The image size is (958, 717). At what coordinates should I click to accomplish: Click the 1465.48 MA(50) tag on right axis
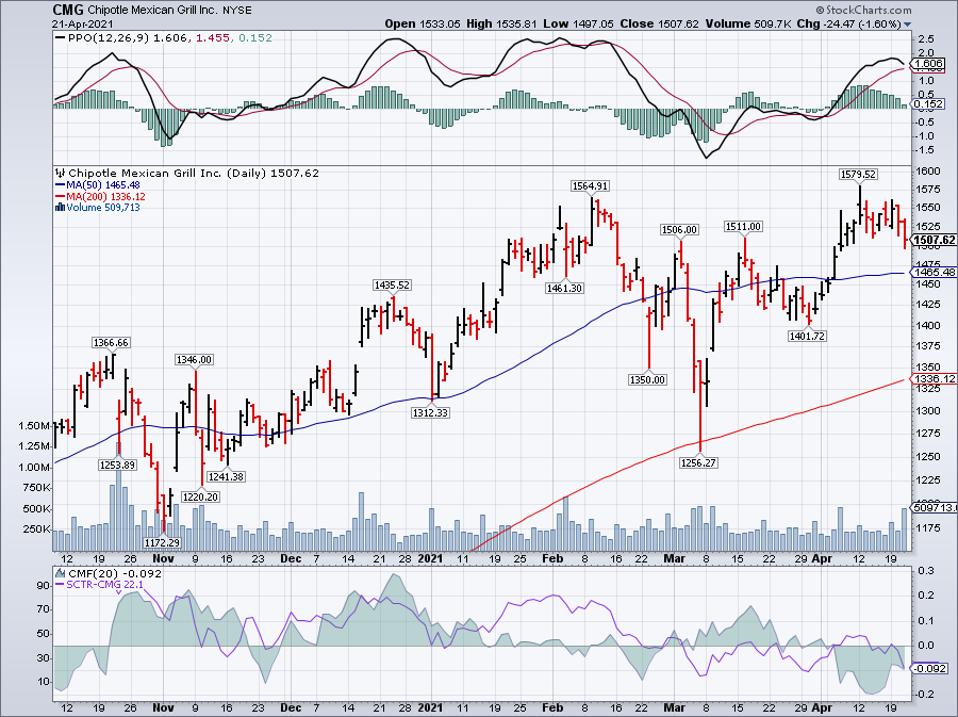pos(934,272)
